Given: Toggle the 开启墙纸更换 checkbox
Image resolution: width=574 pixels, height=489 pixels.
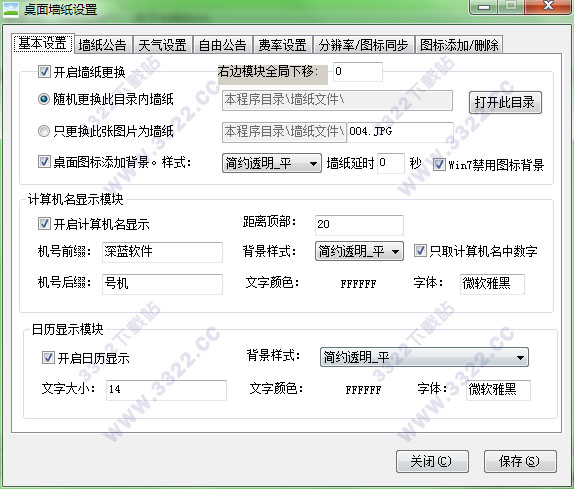Looking at the screenshot, I should (x=44, y=72).
